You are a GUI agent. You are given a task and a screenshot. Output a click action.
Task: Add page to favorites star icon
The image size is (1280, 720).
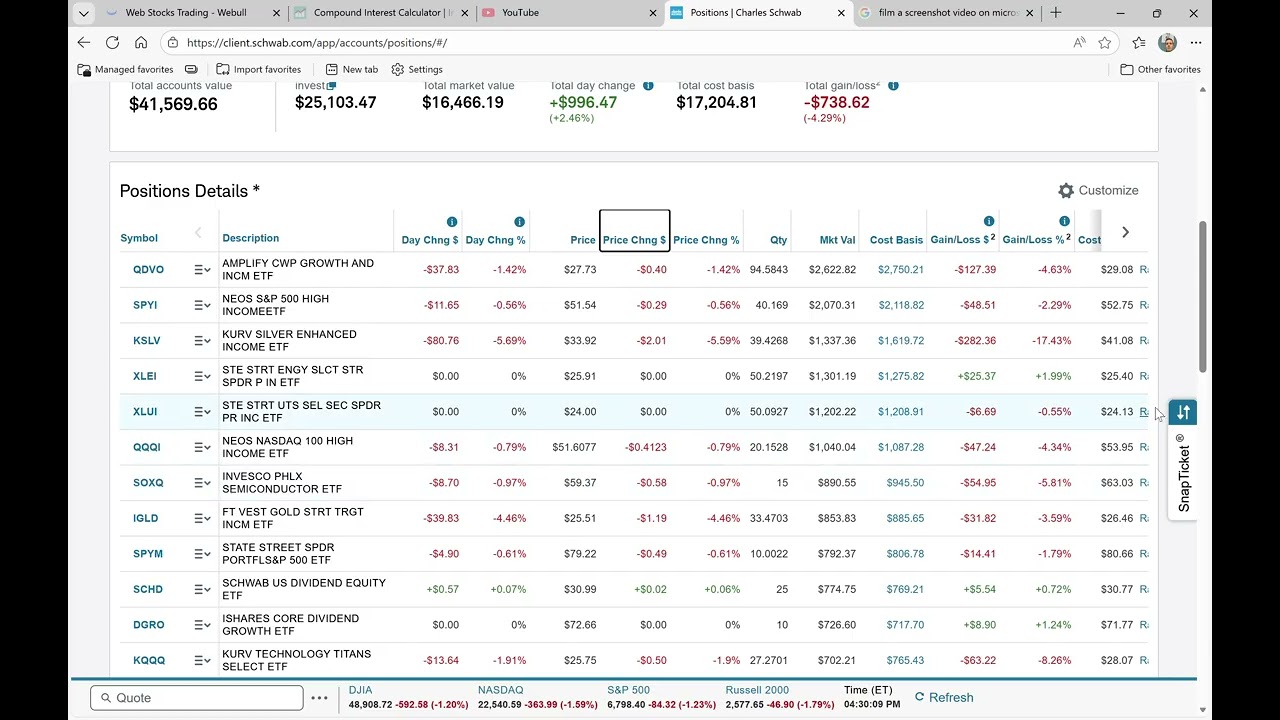[x=1105, y=43]
